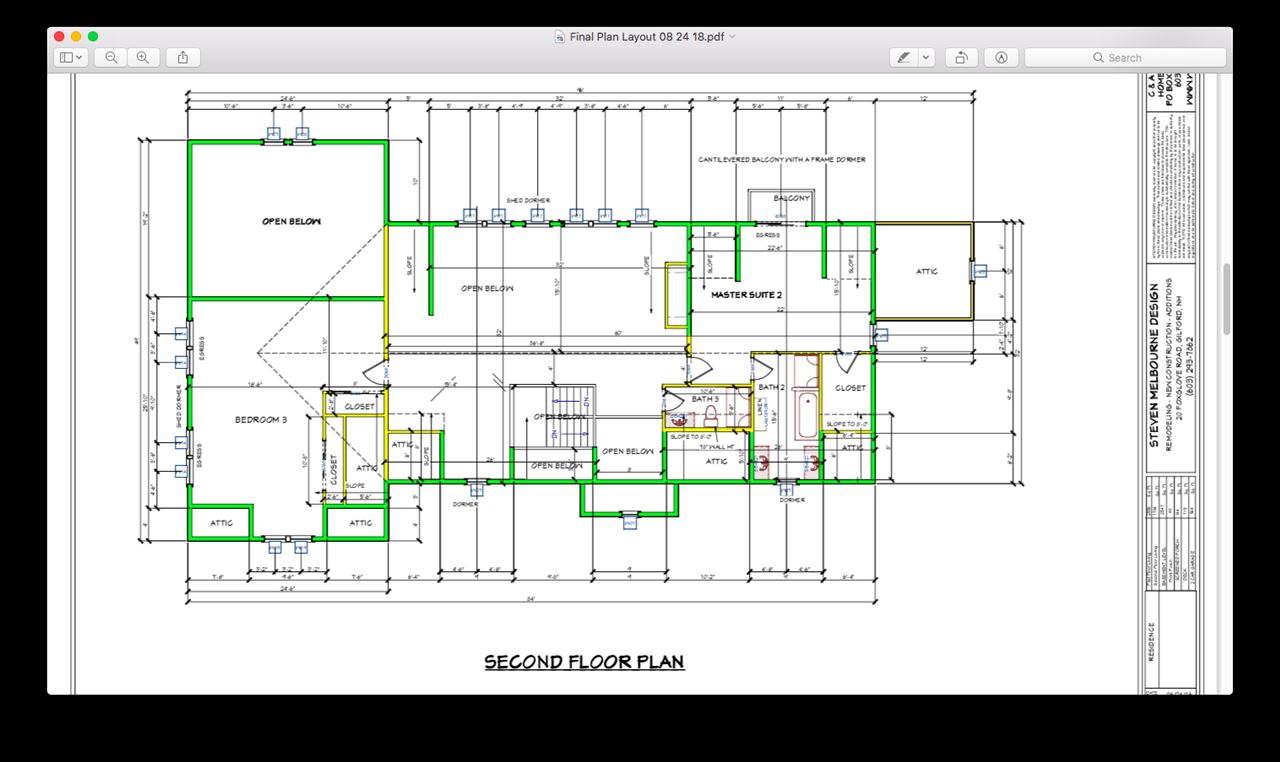Zoom in using the plus magnifier
This screenshot has height=762, width=1280.
point(143,57)
